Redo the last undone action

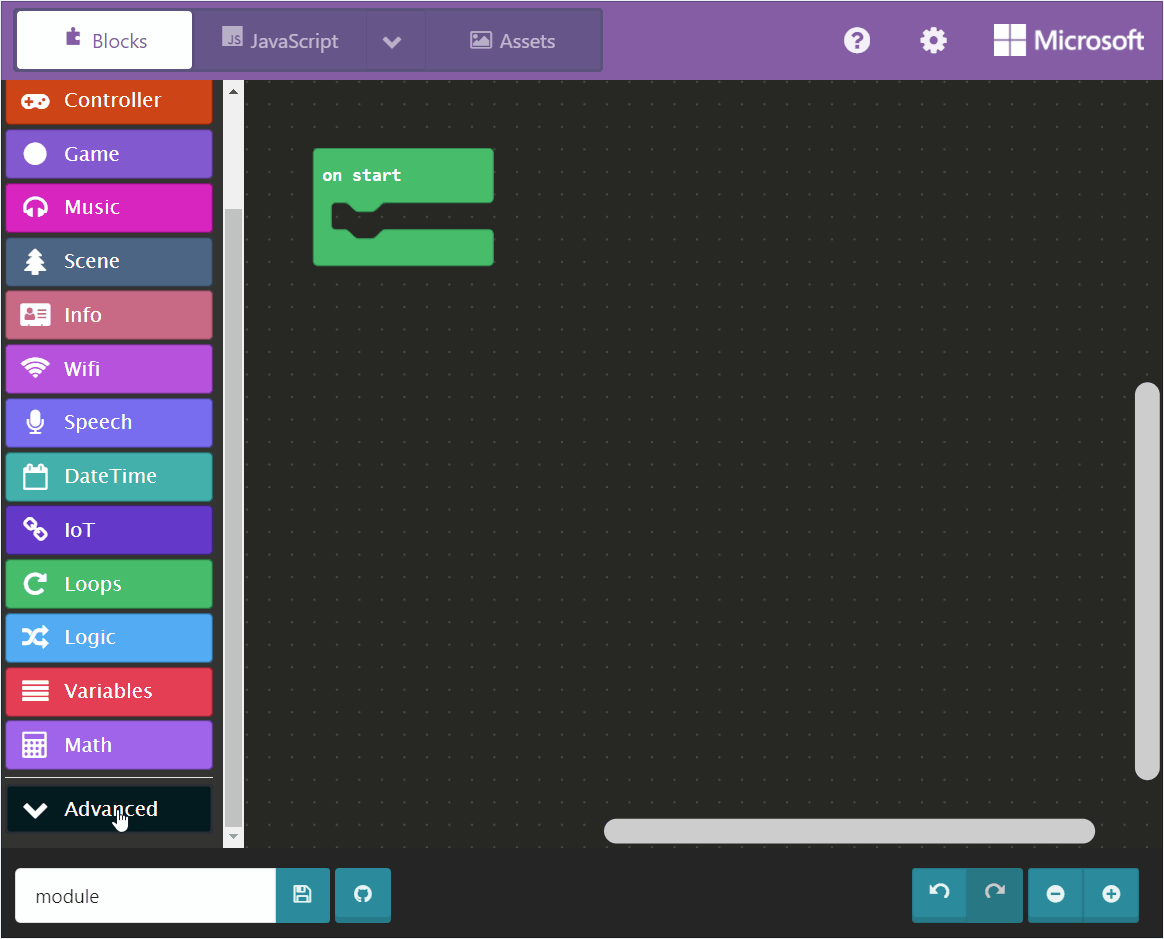pyautogui.click(x=994, y=893)
